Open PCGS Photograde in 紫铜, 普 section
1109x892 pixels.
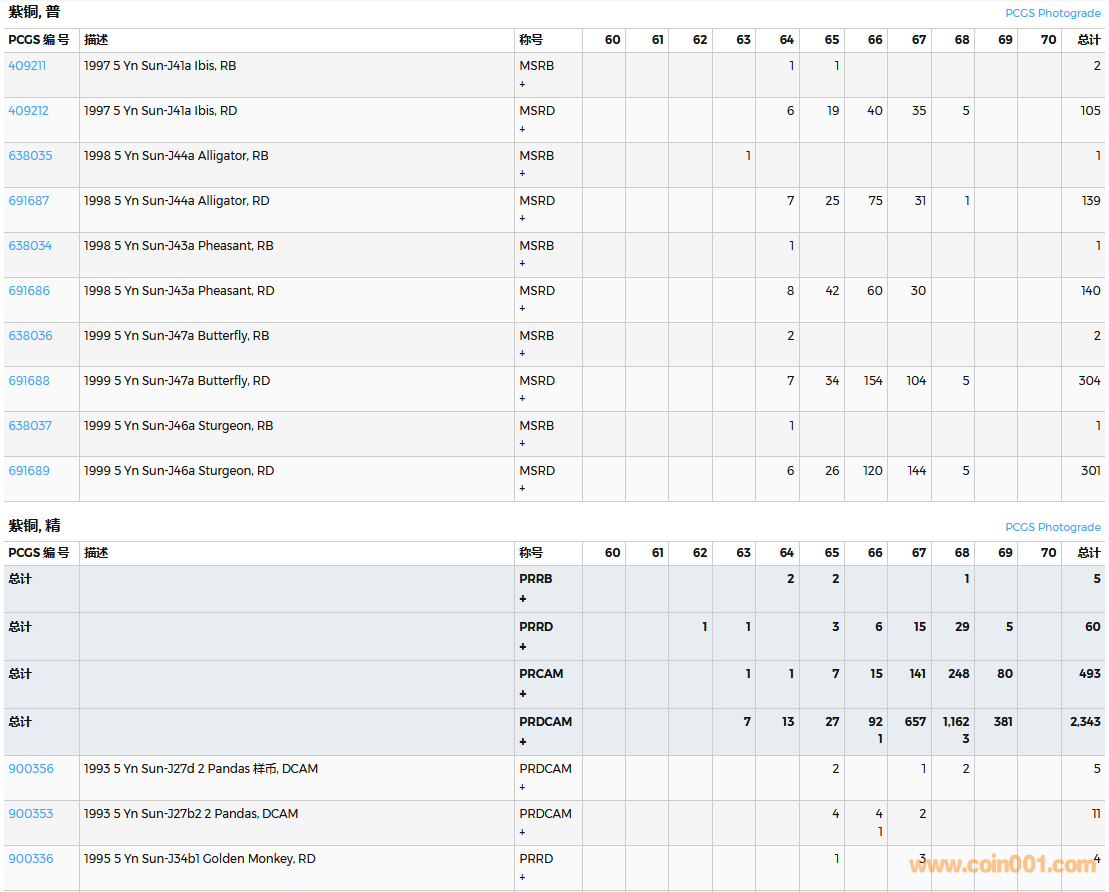[1052, 14]
